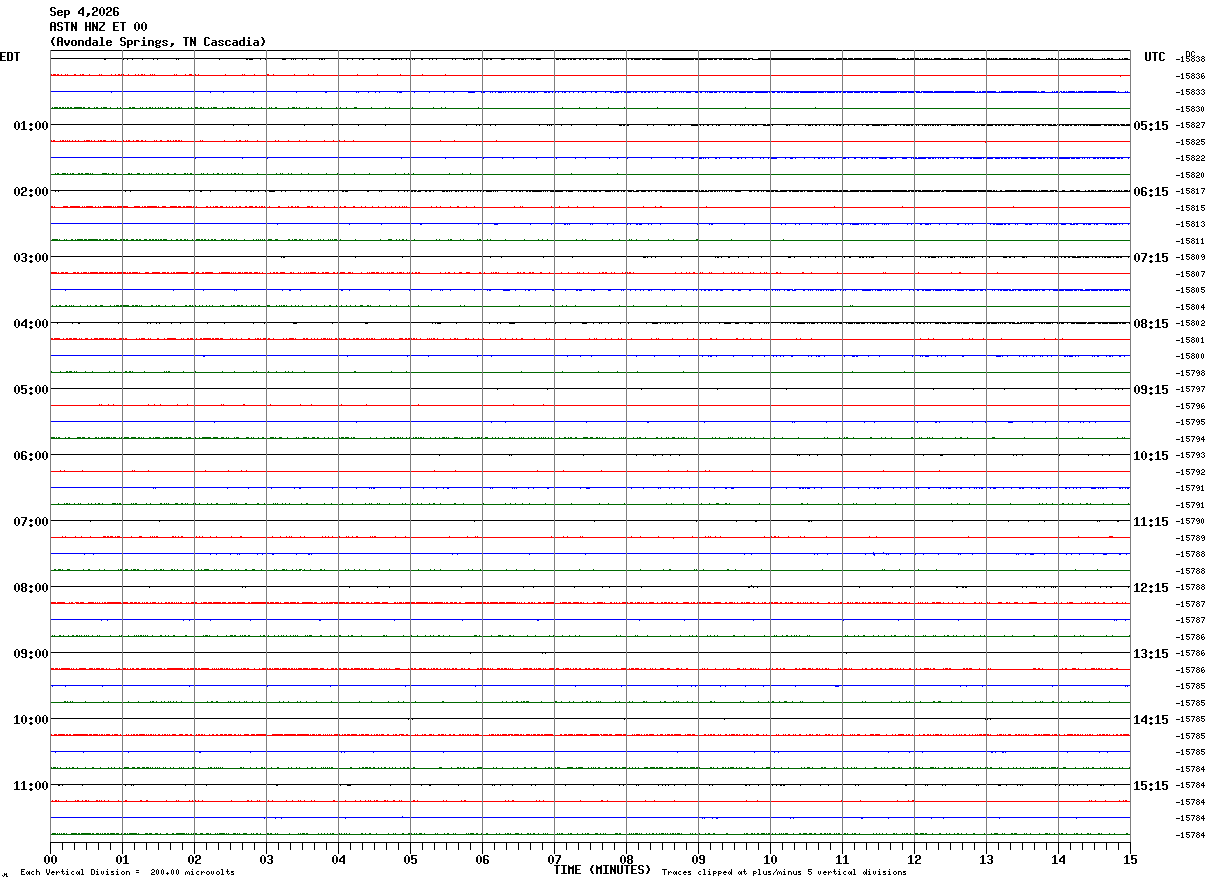Select the 12:15 UTC row label
This screenshot has height=886, width=1210.
(1150, 588)
